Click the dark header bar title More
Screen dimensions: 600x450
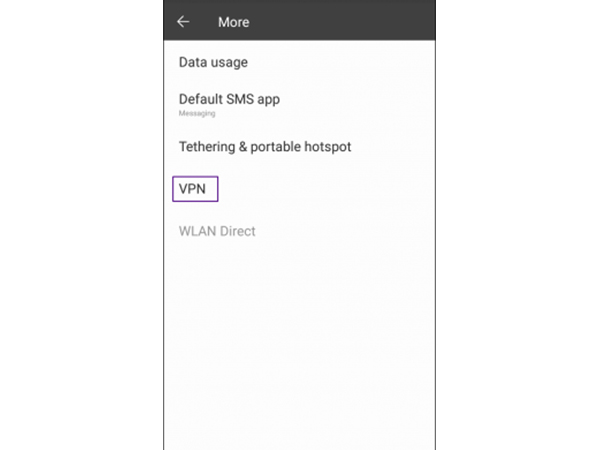point(233,22)
